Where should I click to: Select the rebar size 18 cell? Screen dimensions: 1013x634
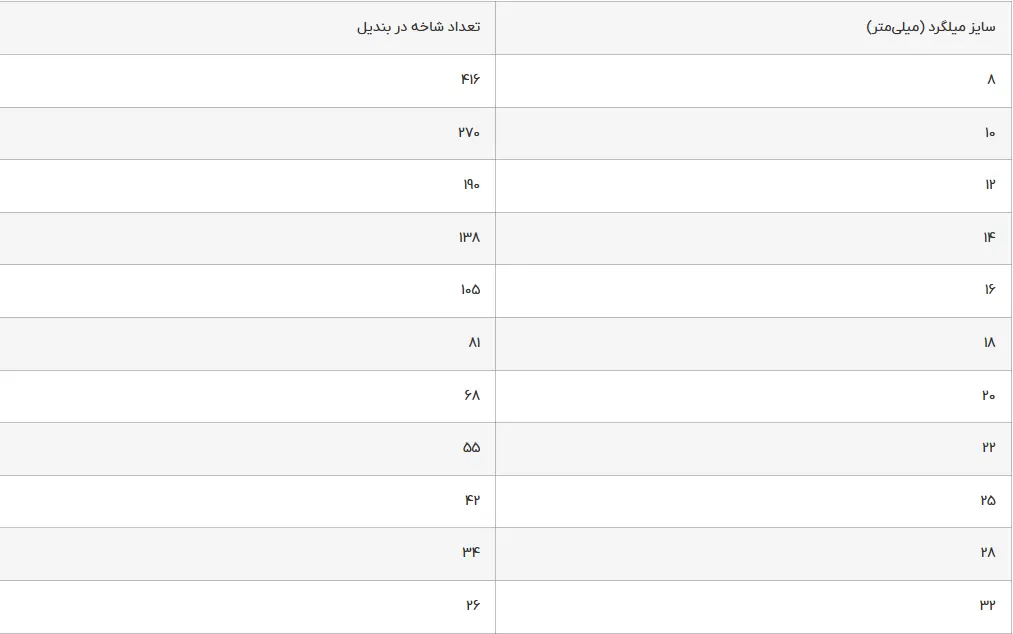(989, 343)
